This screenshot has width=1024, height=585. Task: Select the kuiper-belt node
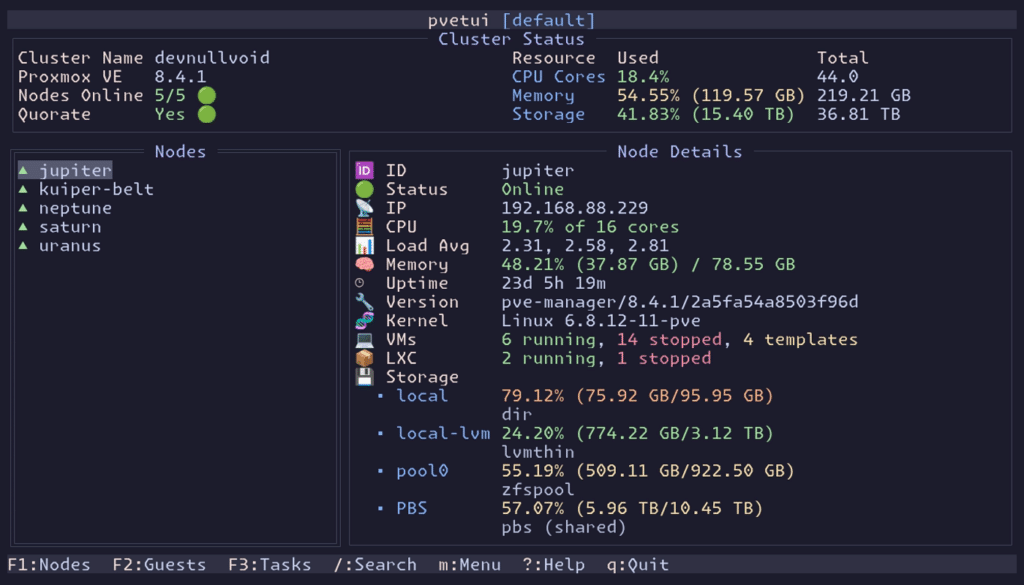[x=96, y=189]
